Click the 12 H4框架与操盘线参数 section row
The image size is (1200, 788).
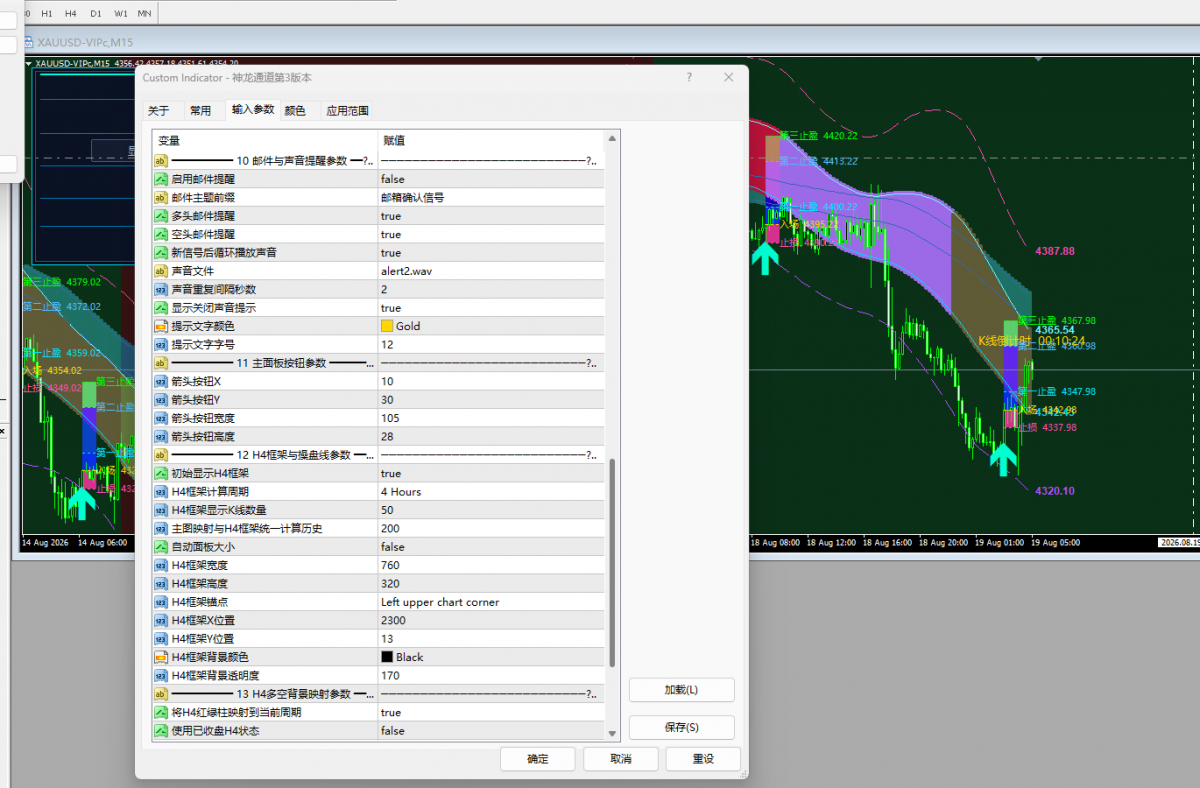378,455
